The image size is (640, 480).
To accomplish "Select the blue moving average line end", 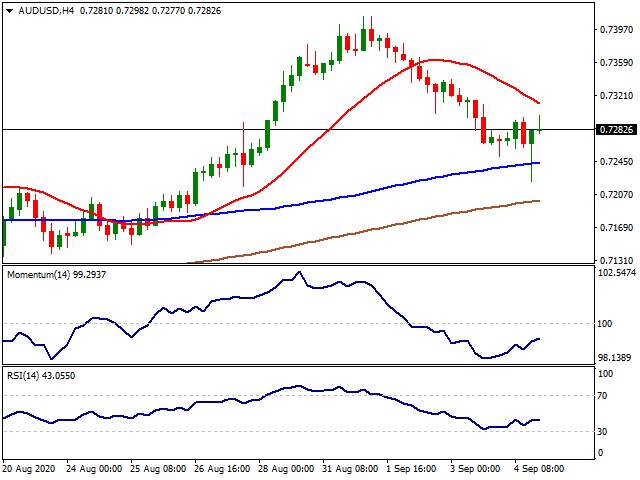I will coord(538,163).
